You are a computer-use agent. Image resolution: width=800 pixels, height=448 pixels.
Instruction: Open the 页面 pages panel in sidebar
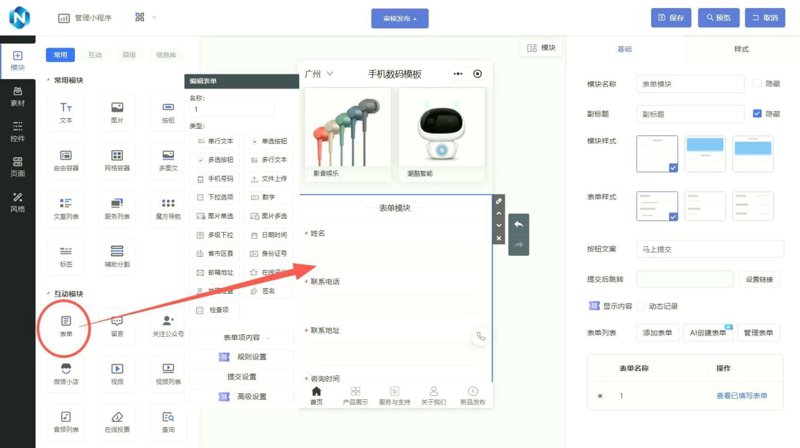(x=17, y=167)
